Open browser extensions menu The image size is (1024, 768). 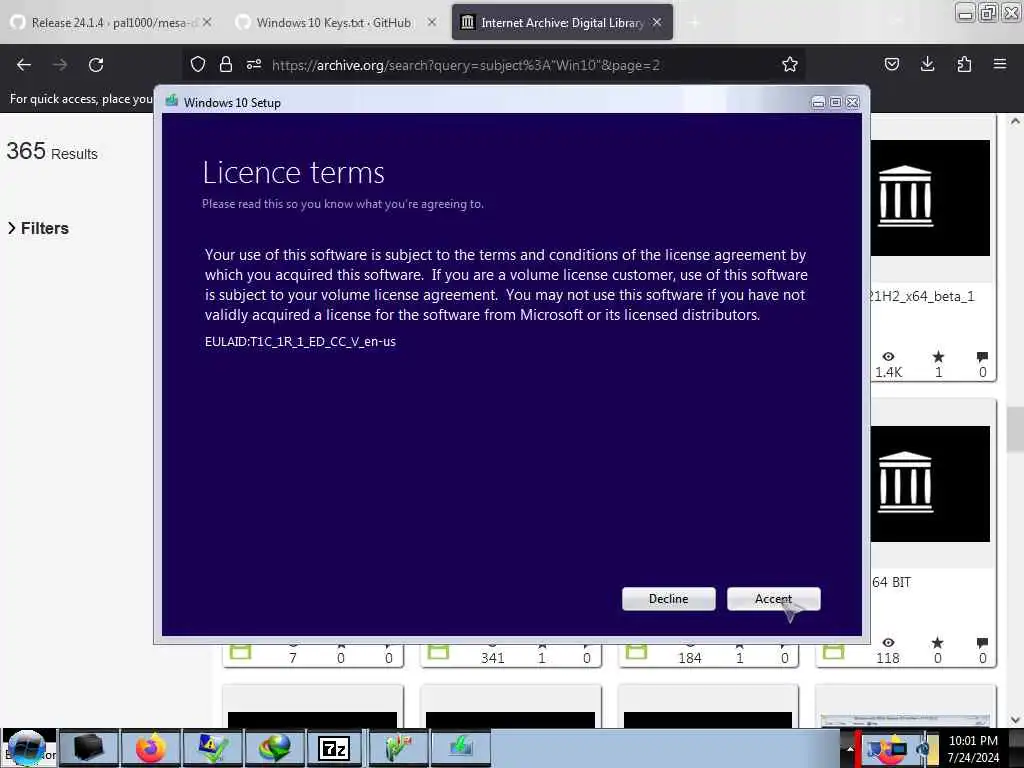coord(964,64)
